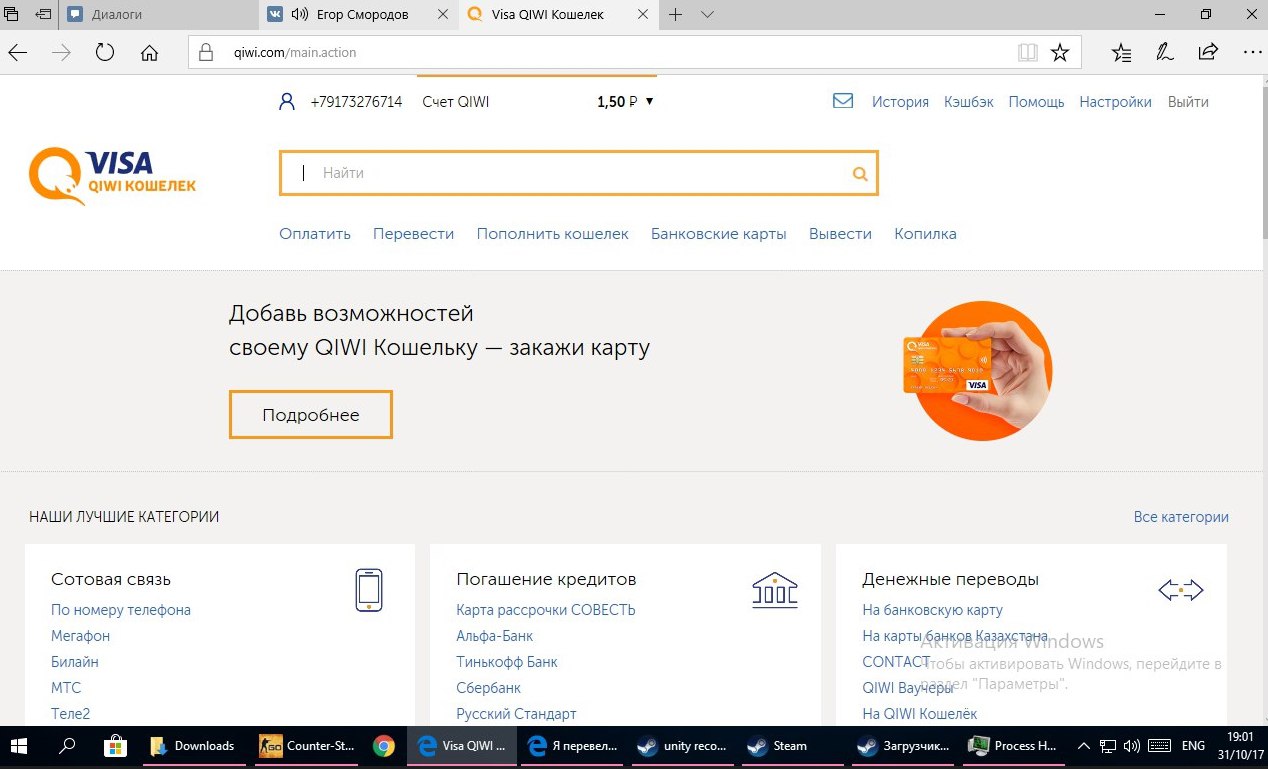Expand the QIWI balance 1,50 ₽ dropdown arrow
The width and height of the screenshot is (1268, 769).
pos(650,102)
